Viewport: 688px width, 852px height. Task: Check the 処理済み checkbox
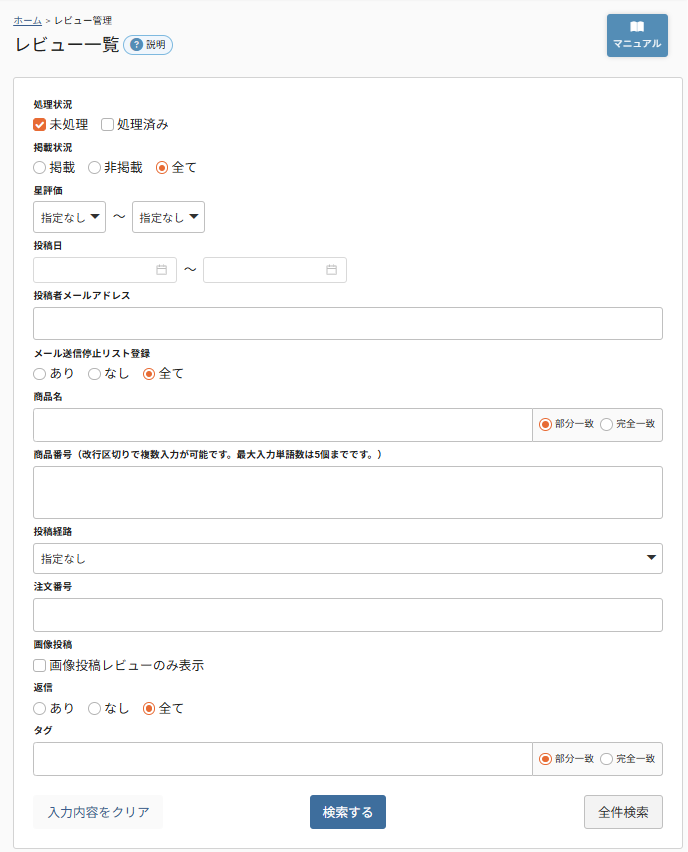pos(107,125)
